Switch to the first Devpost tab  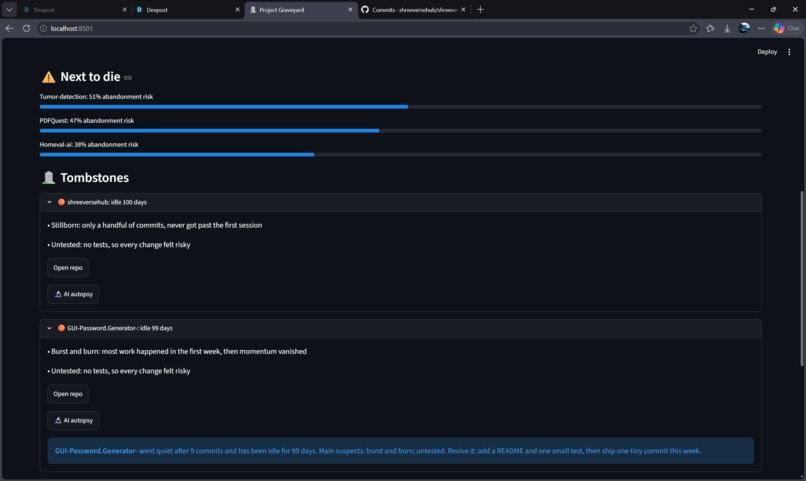click(x=74, y=9)
